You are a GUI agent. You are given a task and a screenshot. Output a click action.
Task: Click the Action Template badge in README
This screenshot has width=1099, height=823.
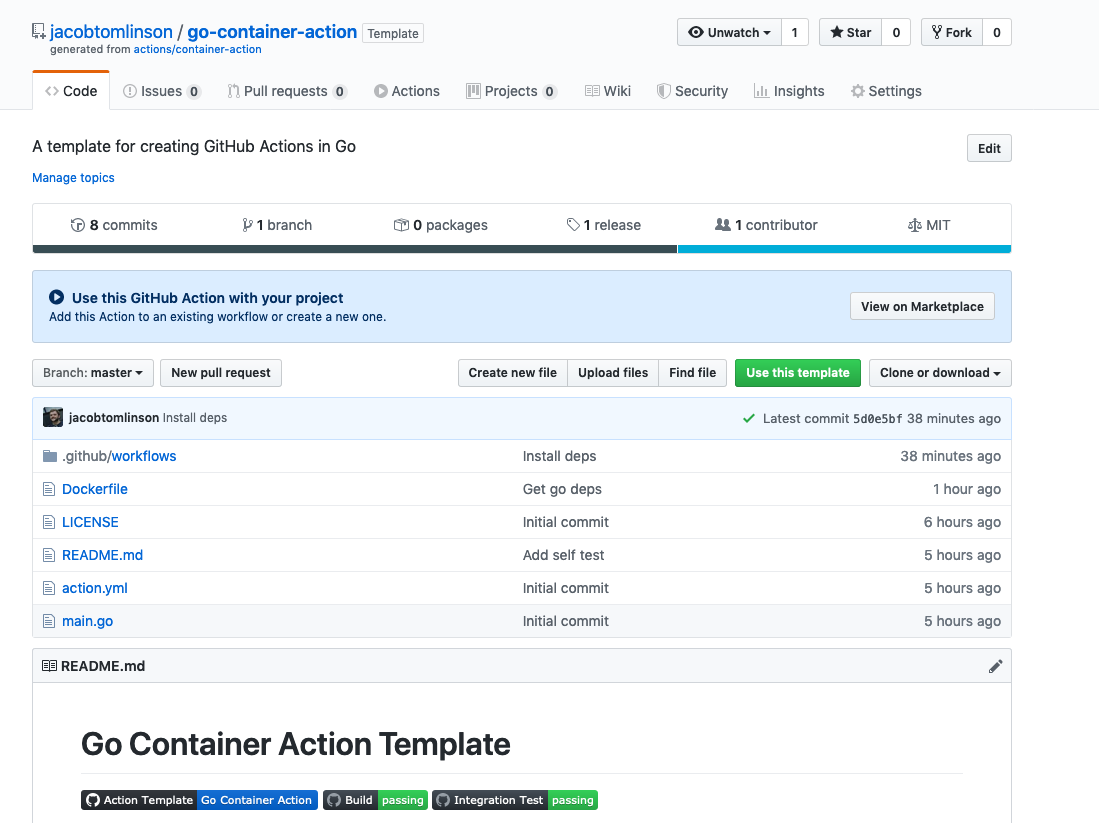pyautogui.click(x=199, y=800)
